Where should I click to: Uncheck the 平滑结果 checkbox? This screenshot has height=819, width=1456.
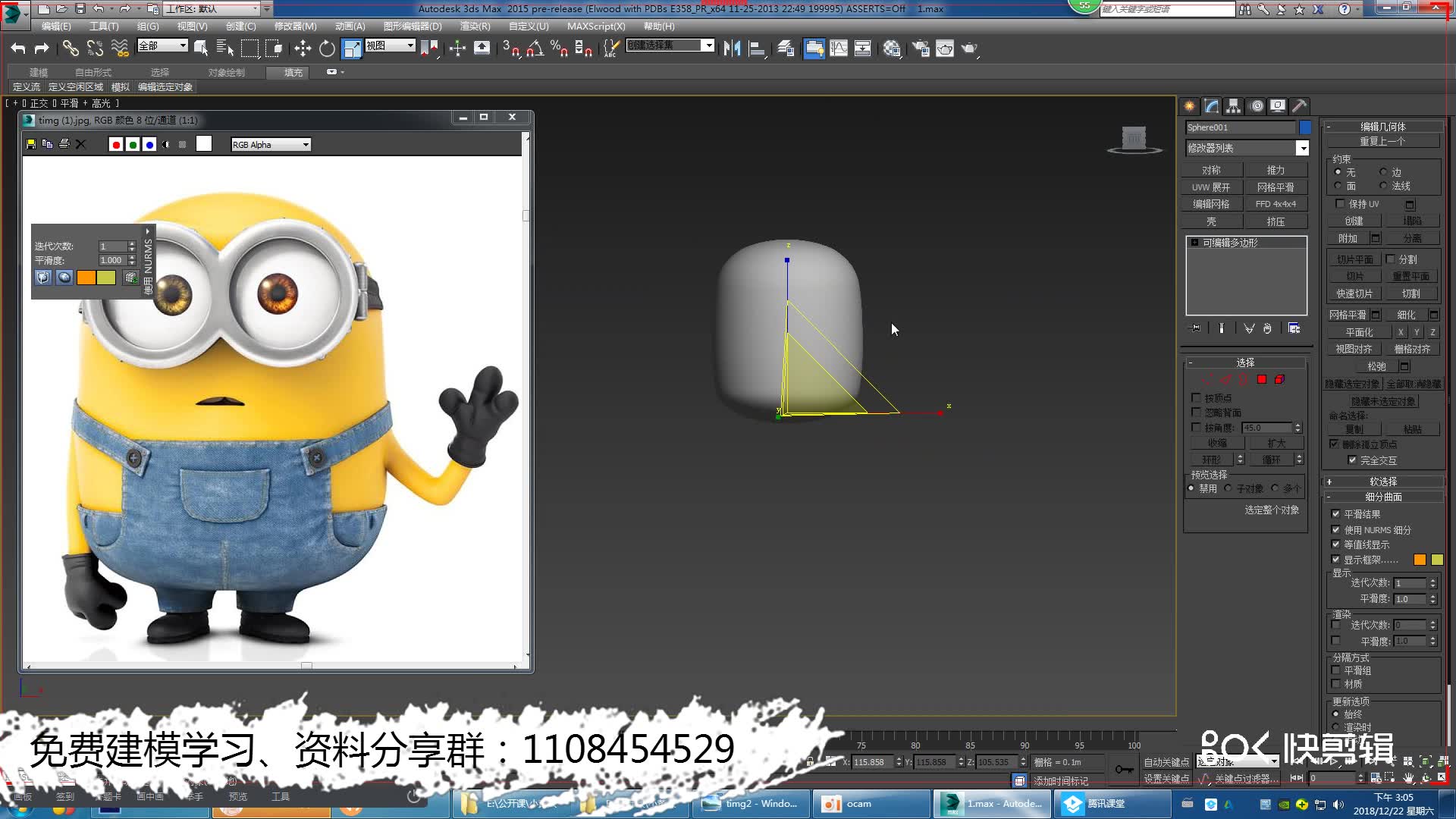1335,513
